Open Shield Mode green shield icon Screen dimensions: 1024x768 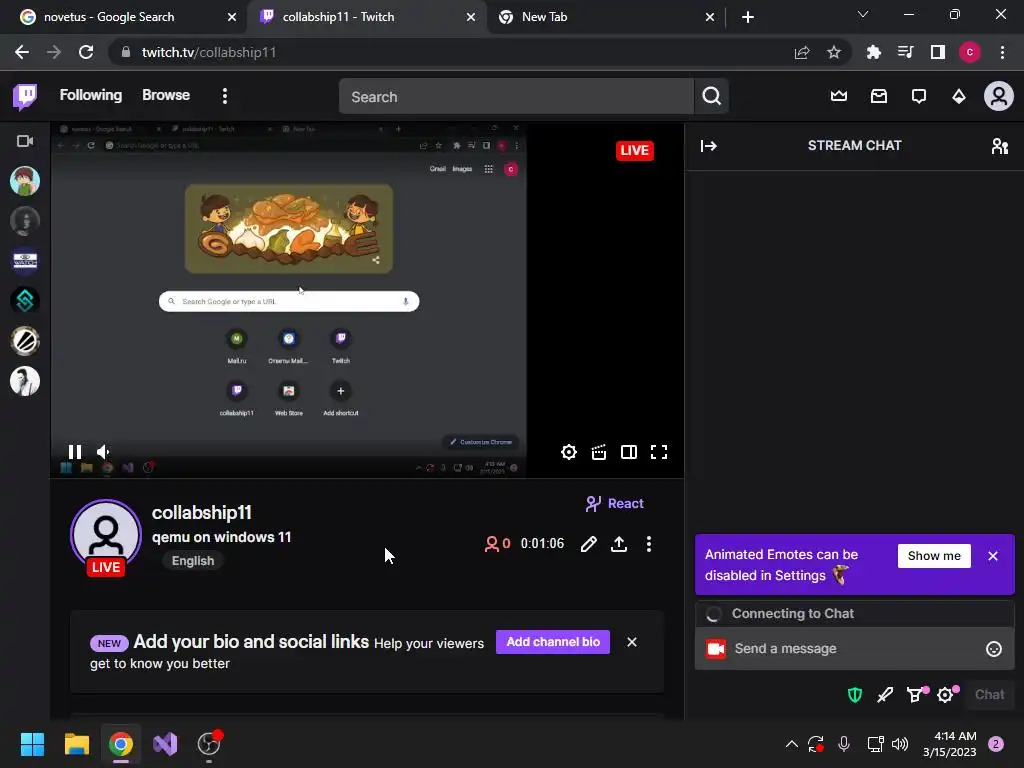[855, 695]
